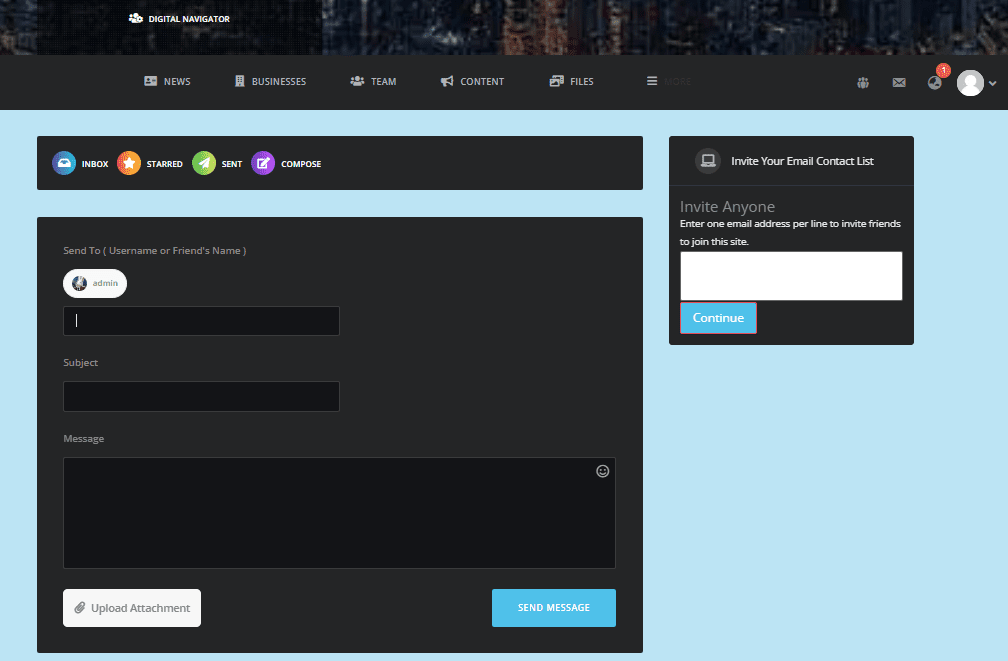Open the mail envelope icon in header
Image resolution: width=1008 pixels, height=661 pixels.
(x=899, y=83)
